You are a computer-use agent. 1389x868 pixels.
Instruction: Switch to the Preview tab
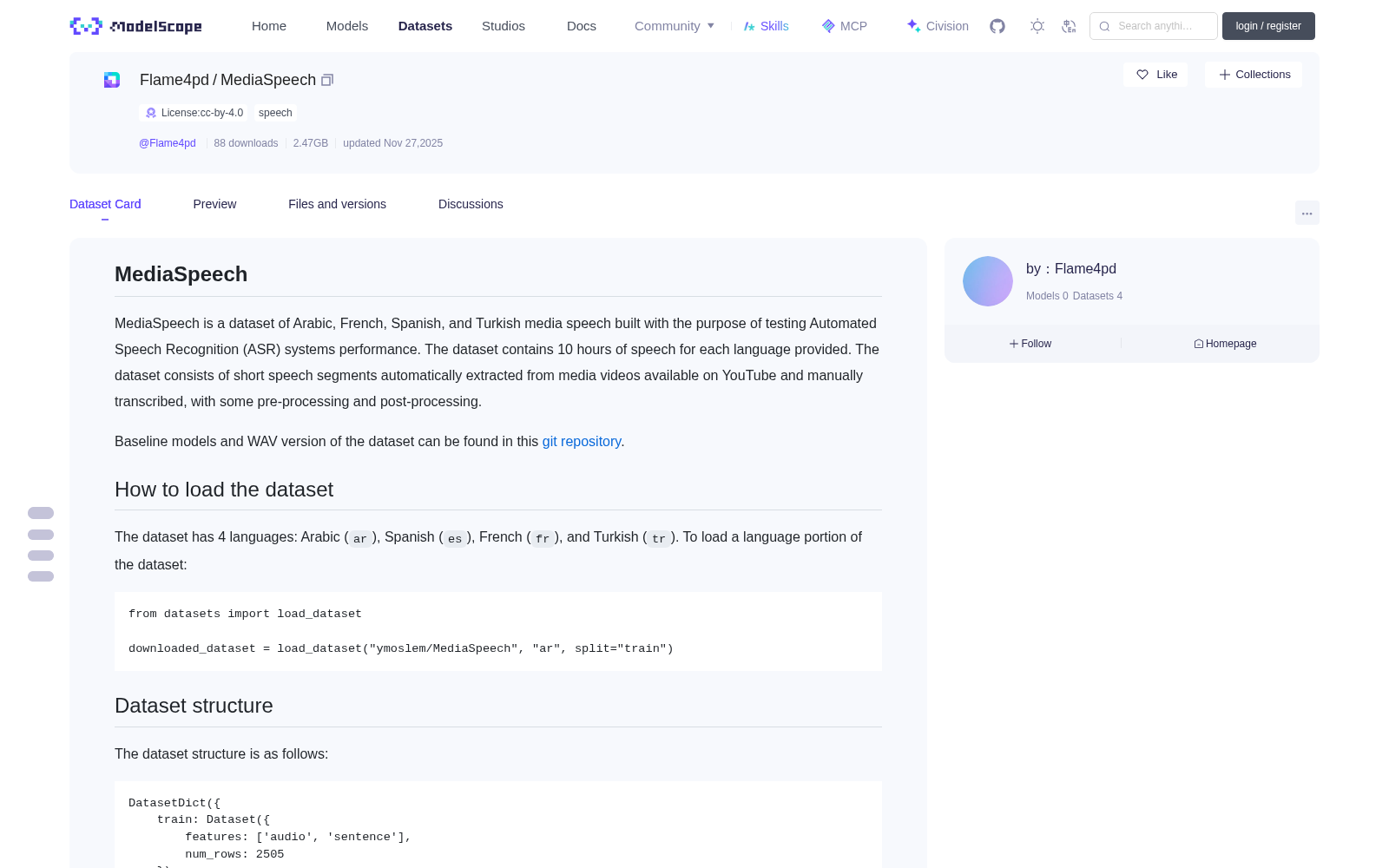214,204
